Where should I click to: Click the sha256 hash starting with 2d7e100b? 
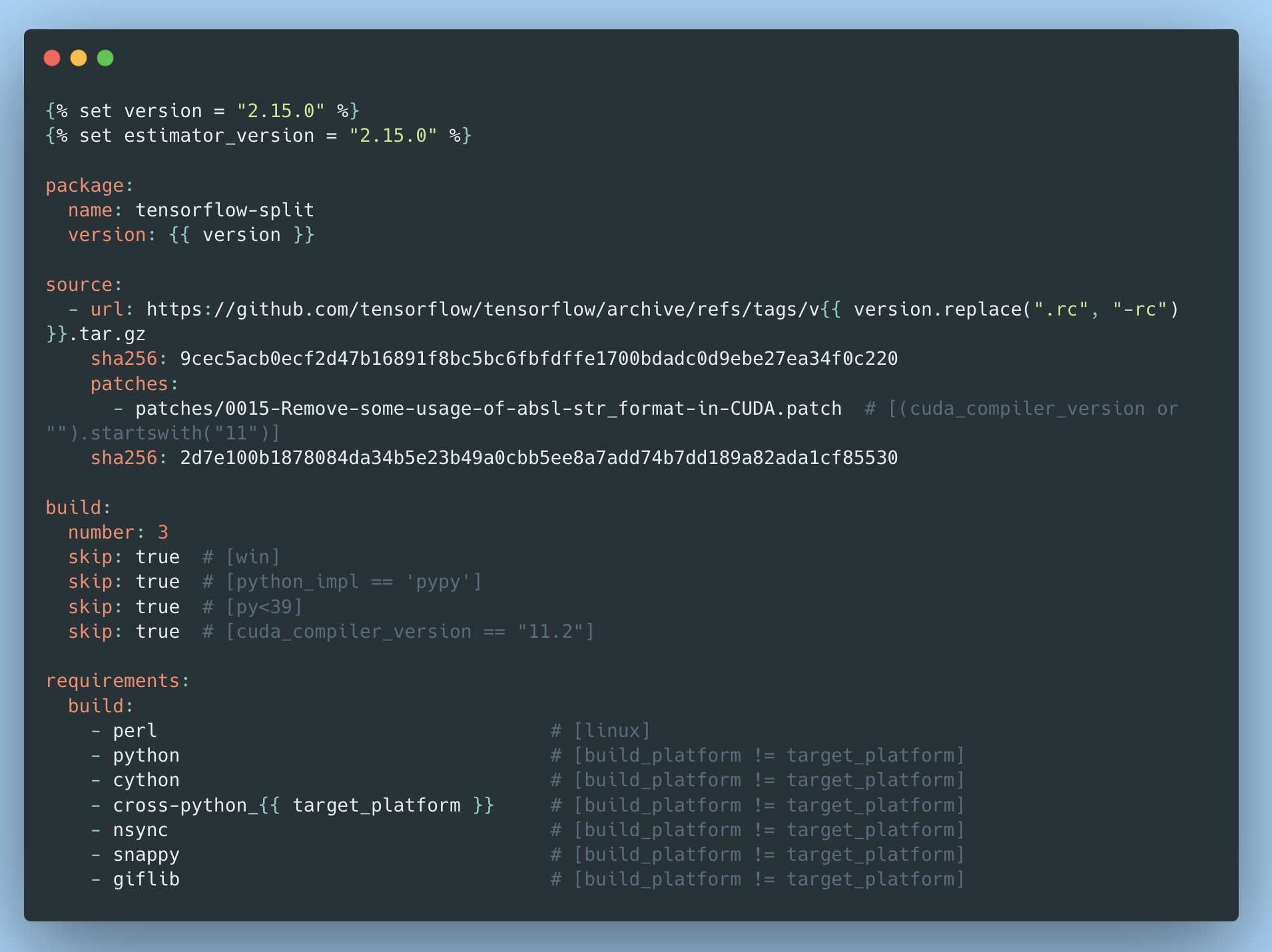point(539,458)
